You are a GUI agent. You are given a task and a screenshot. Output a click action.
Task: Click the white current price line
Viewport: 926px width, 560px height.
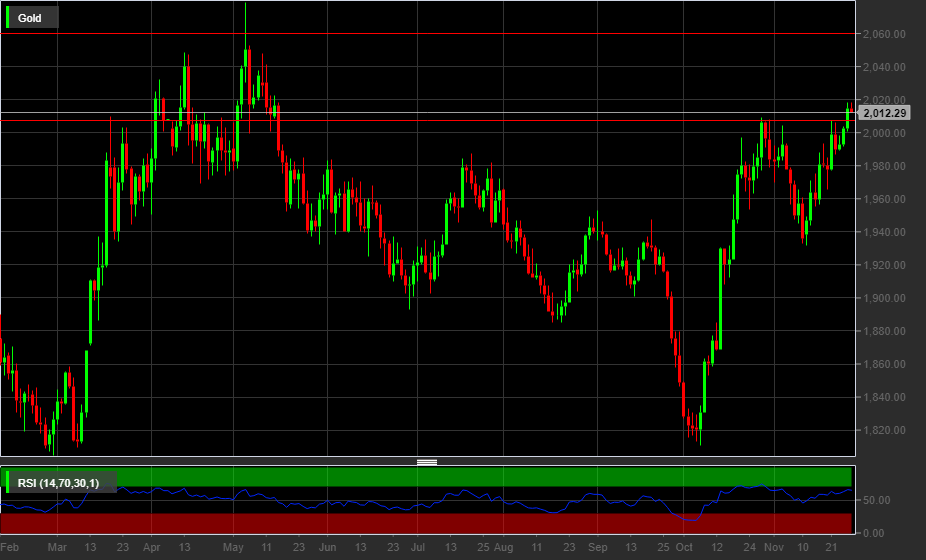point(428,112)
